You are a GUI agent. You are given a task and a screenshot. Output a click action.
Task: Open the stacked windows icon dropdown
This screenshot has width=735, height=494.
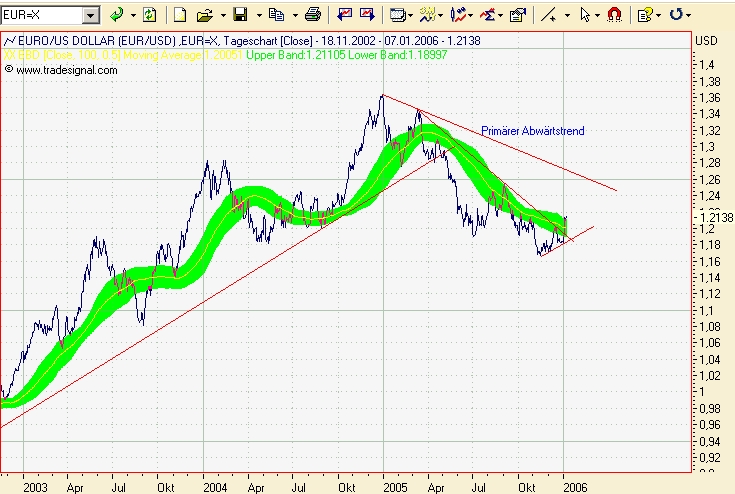click(411, 15)
